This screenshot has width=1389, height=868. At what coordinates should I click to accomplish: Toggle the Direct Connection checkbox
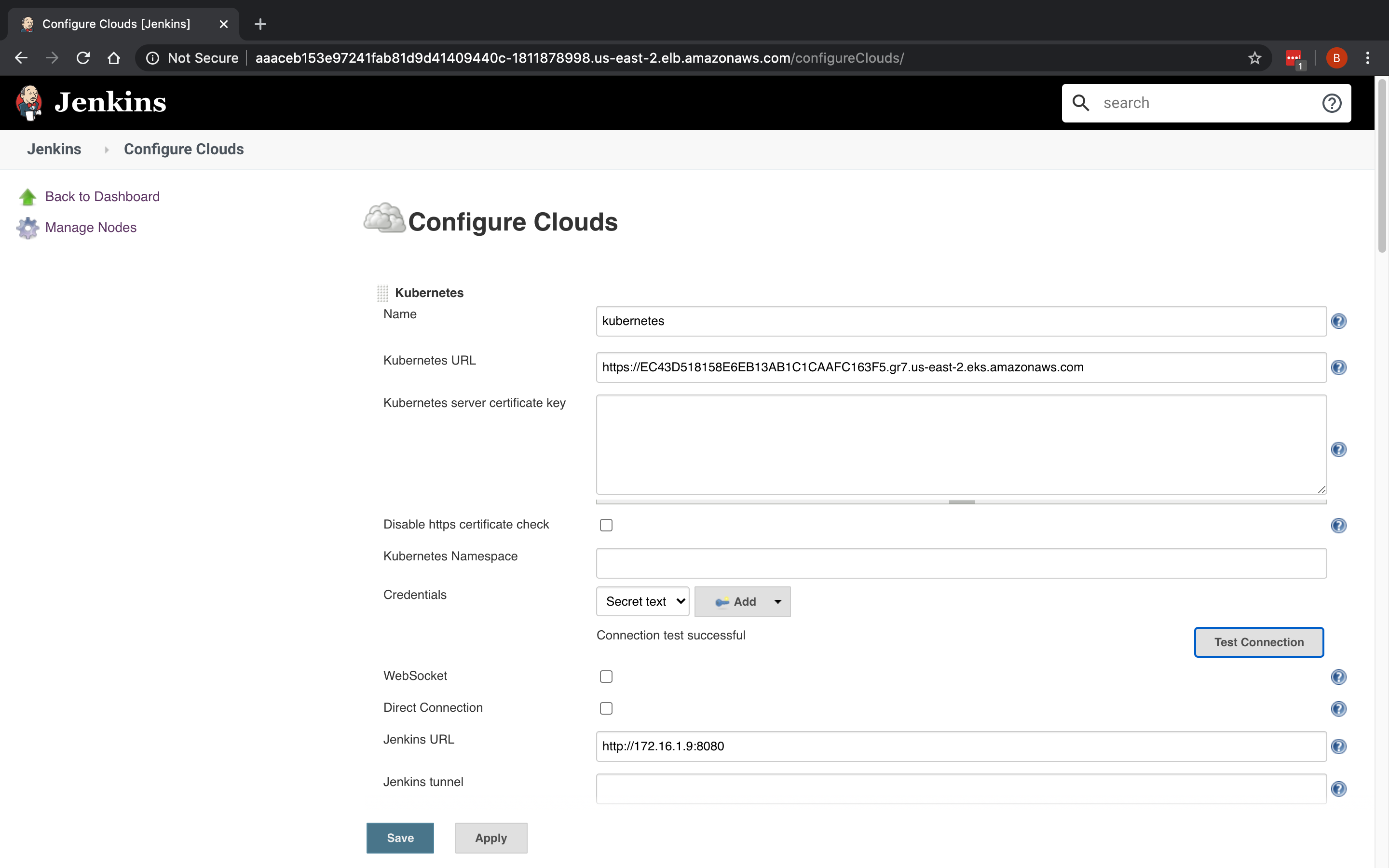click(x=606, y=708)
